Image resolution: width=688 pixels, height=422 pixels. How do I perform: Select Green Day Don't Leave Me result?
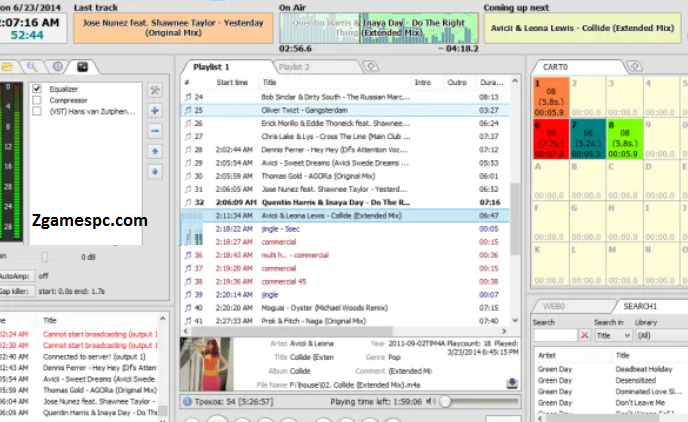611,403
